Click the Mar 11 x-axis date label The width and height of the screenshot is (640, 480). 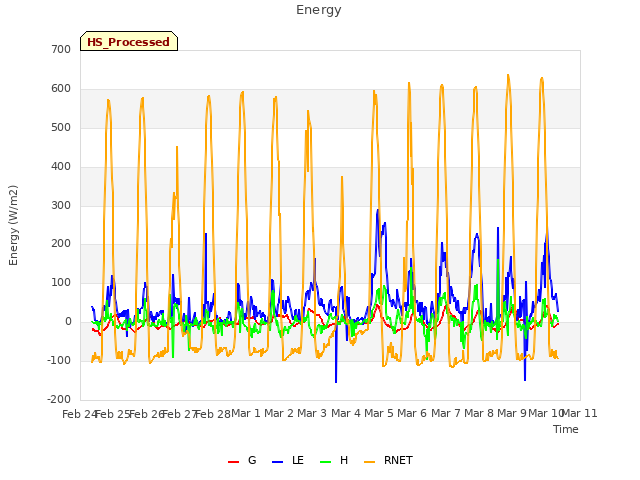click(580, 413)
